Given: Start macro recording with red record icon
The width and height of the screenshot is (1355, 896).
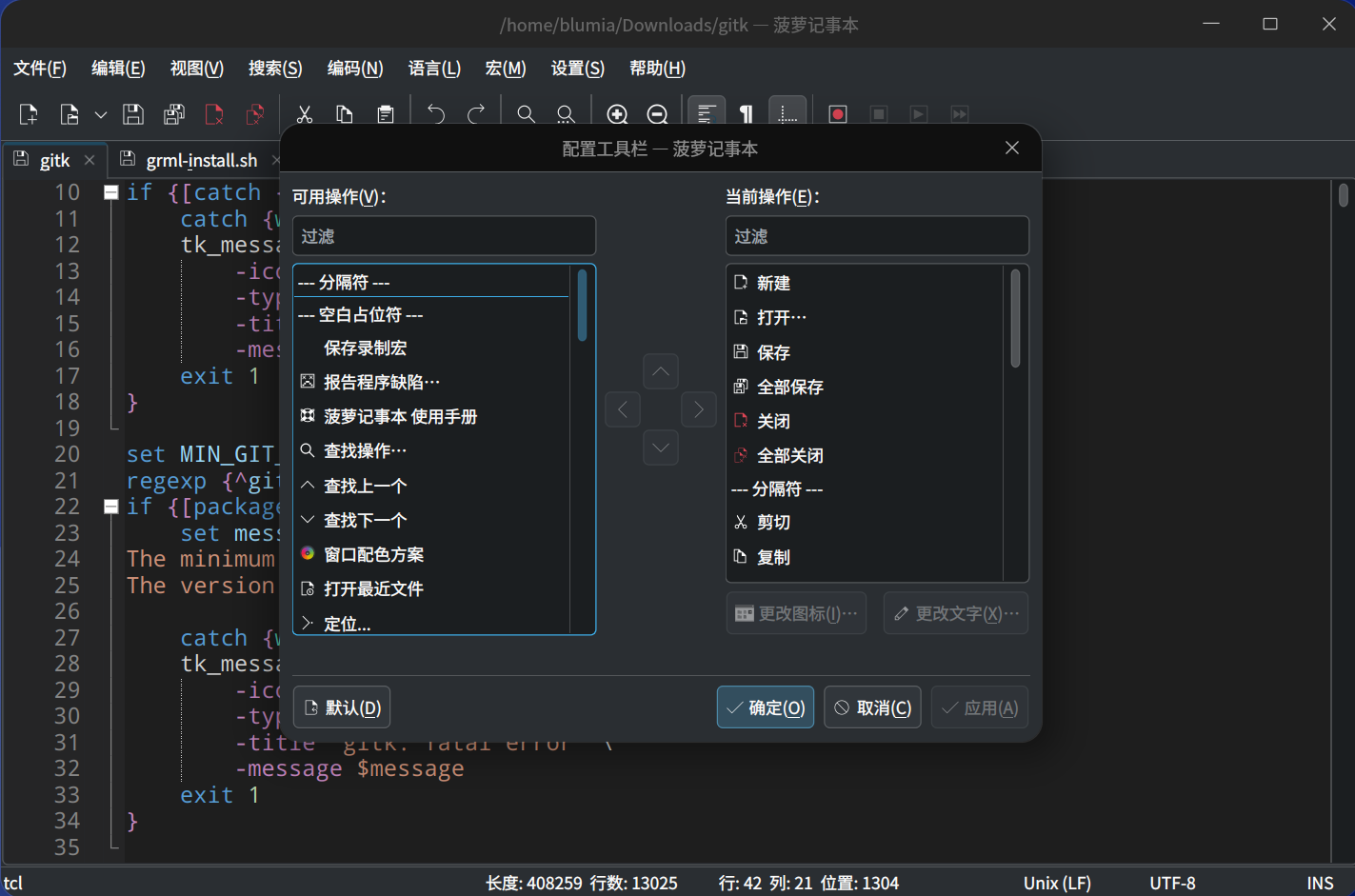Looking at the screenshot, I should 838,114.
